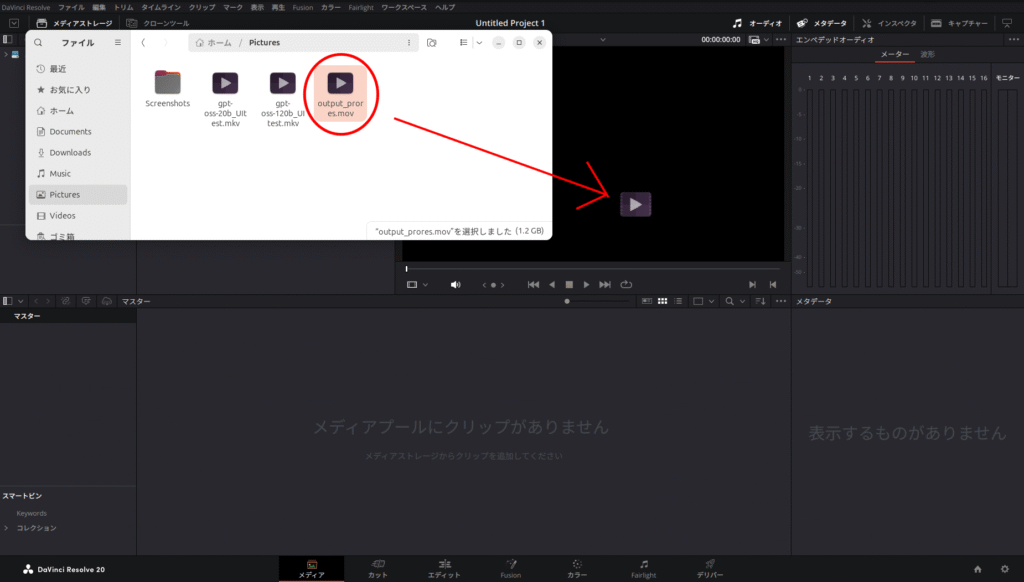Open the project settings gear icon
The width and height of the screenshot is (1024, 582).
coord(1004,569)
